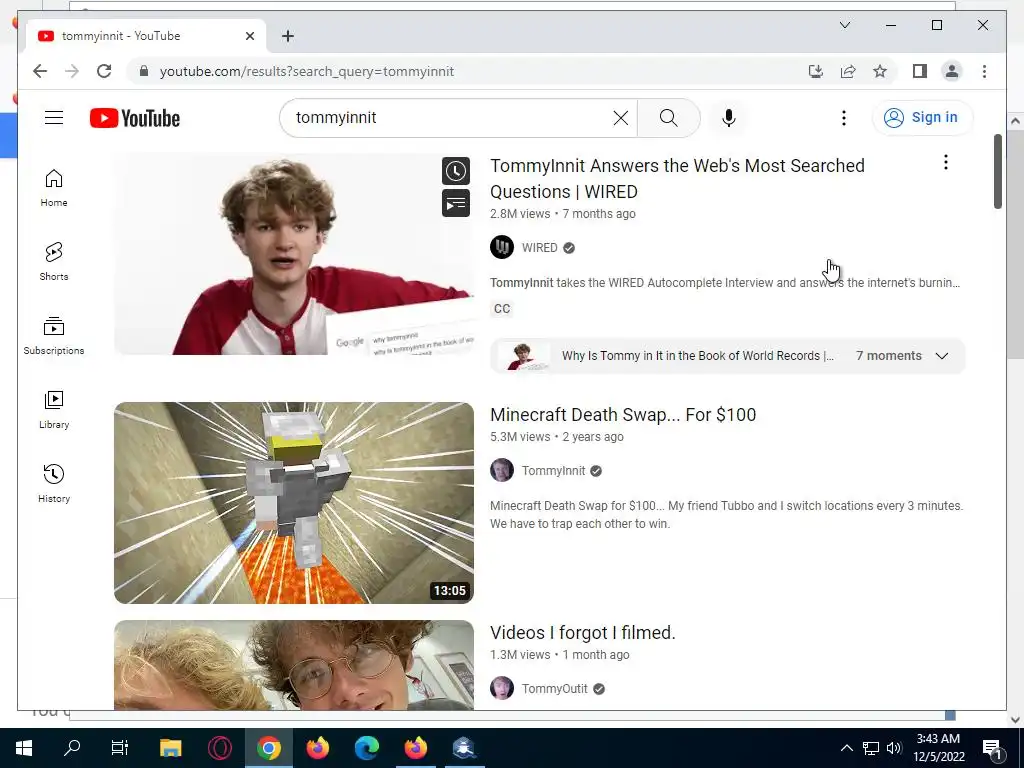Add WIRED video to Watch later

456,171
